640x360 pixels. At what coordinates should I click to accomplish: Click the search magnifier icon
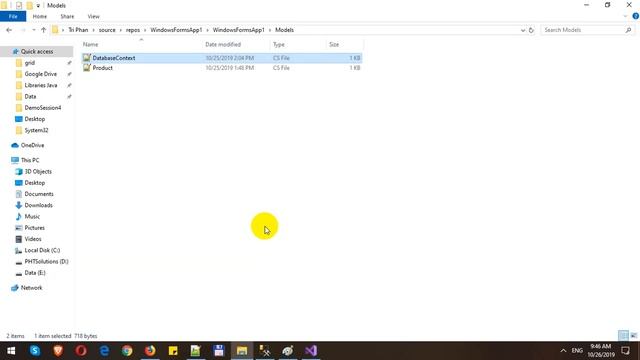[628, 30]
